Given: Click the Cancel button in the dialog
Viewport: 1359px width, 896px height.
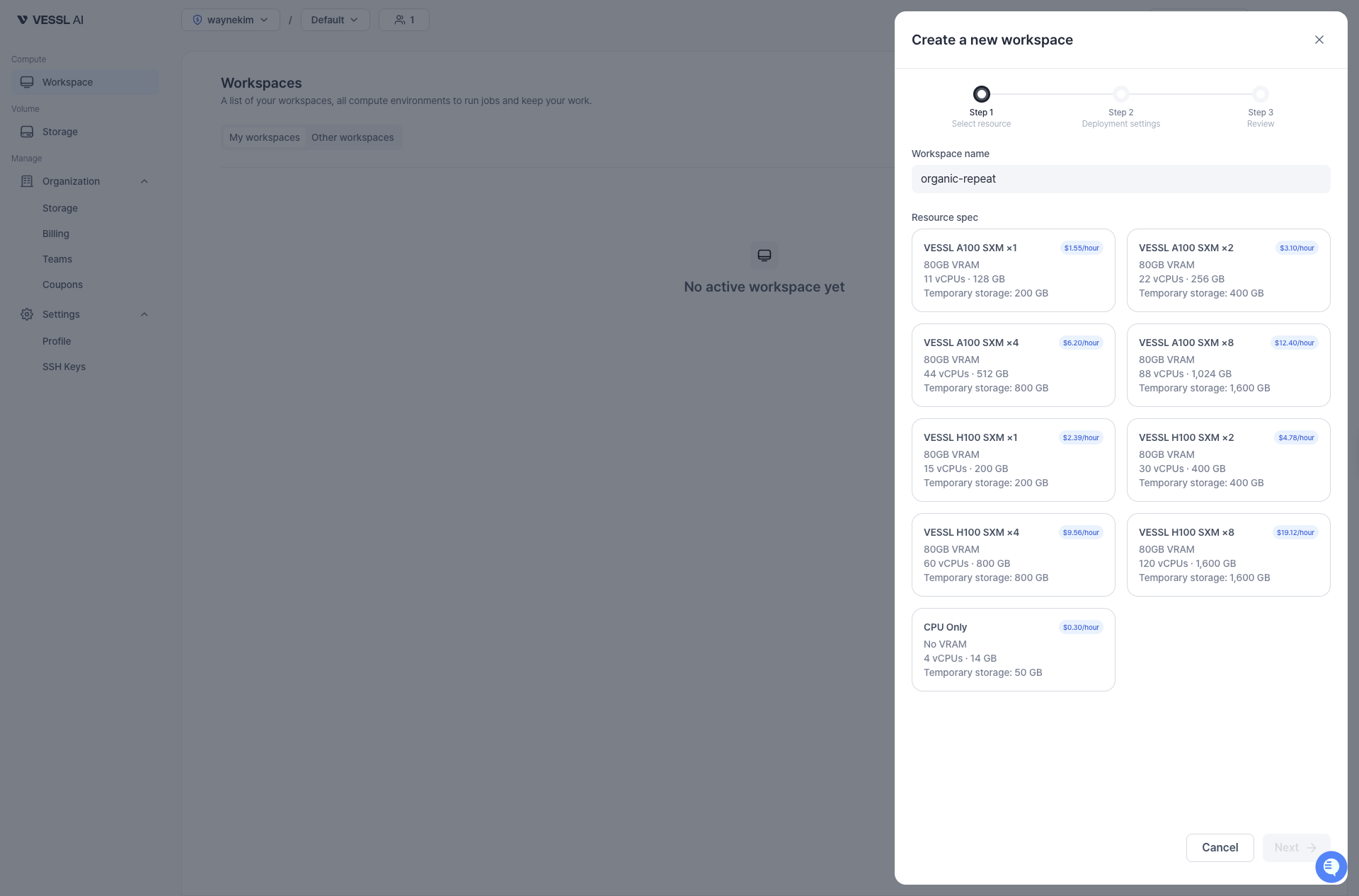Looking at the screenshot, I should coord(1219,847).
